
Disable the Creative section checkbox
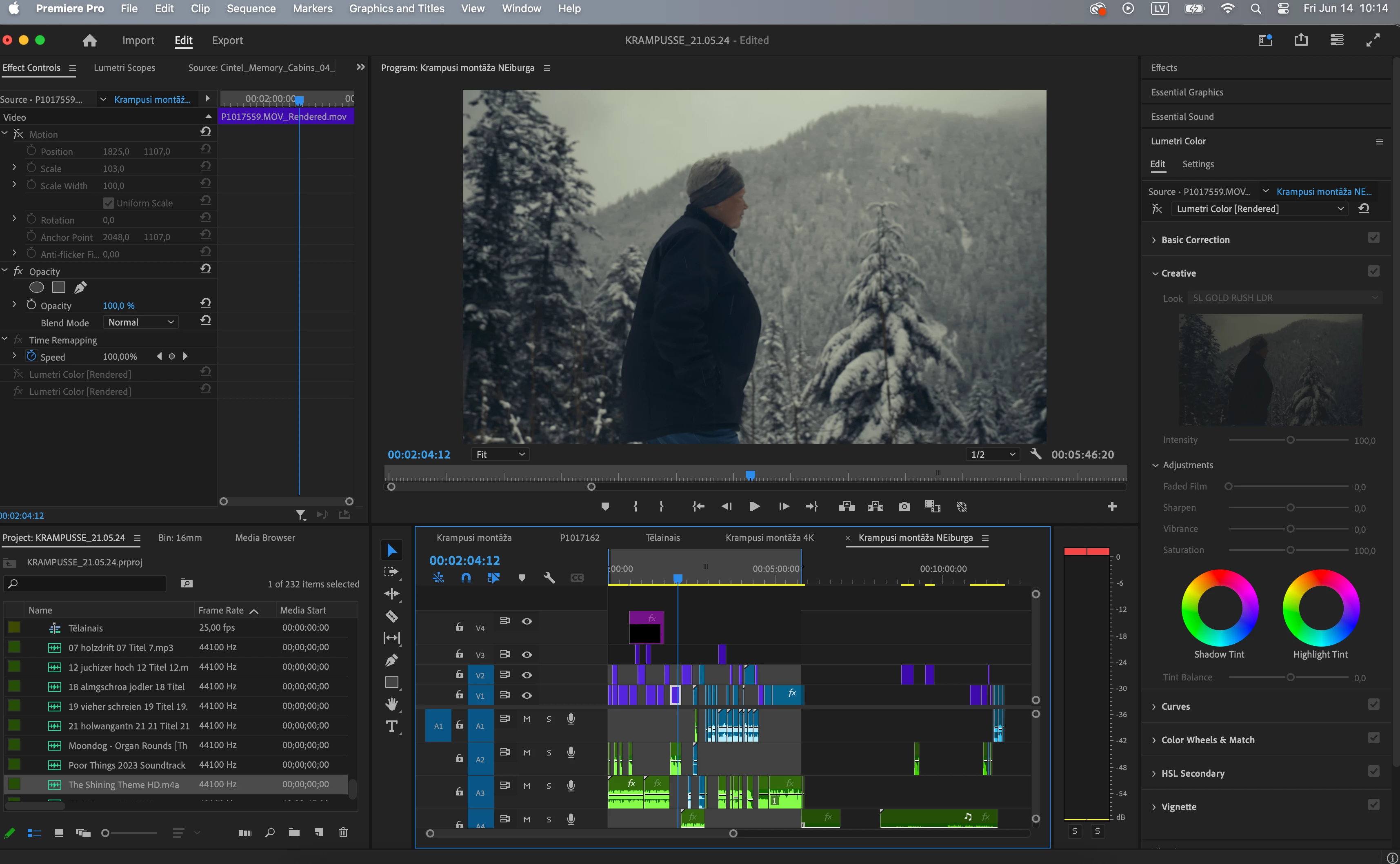tap(1374, 271)
